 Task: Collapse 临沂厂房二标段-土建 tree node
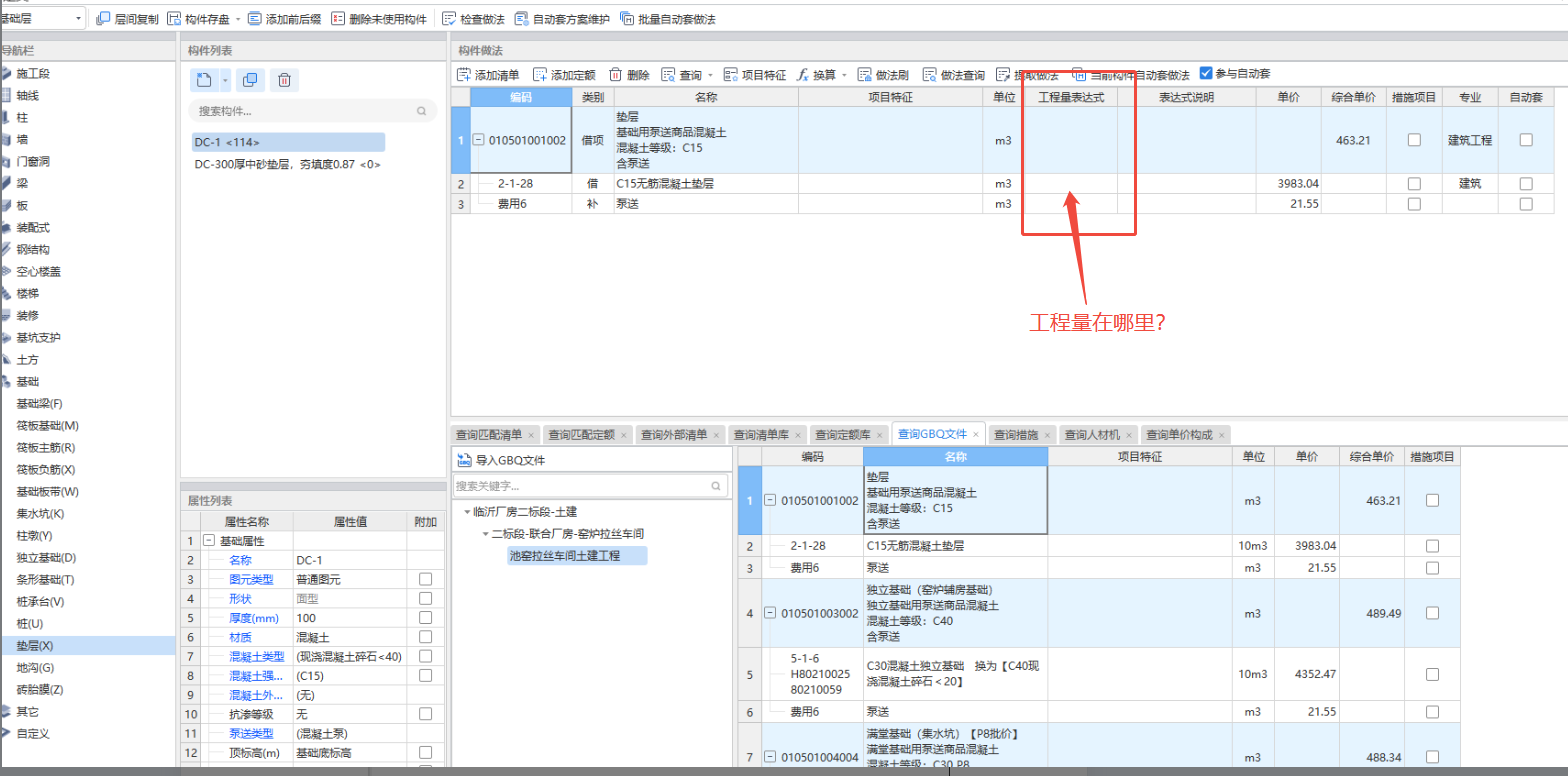(468, 512)
